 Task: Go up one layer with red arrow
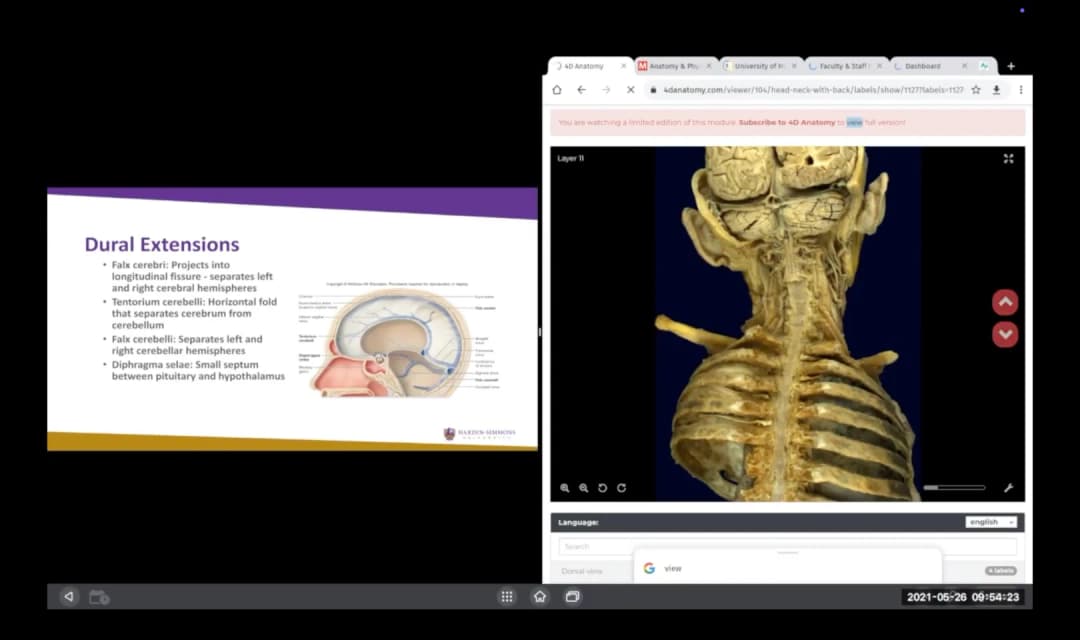tap(1005, 302)
